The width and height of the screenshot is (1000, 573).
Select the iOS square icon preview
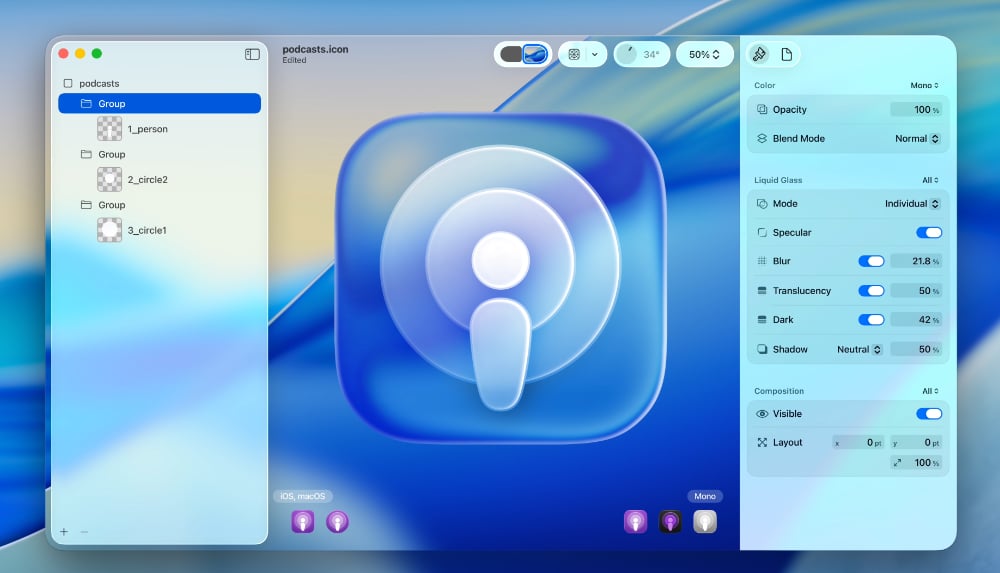303,522
